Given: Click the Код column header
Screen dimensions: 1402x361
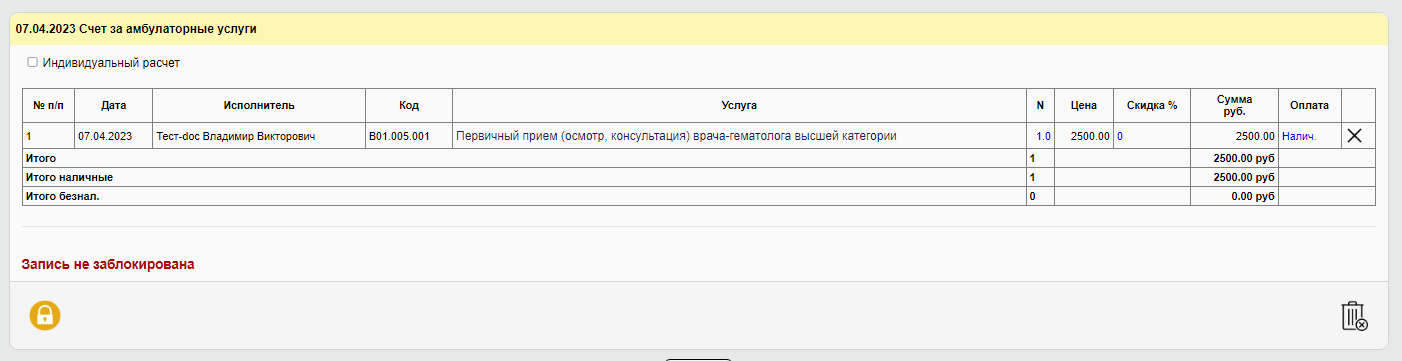Looking at the screenshot, I should pos(409,105).
